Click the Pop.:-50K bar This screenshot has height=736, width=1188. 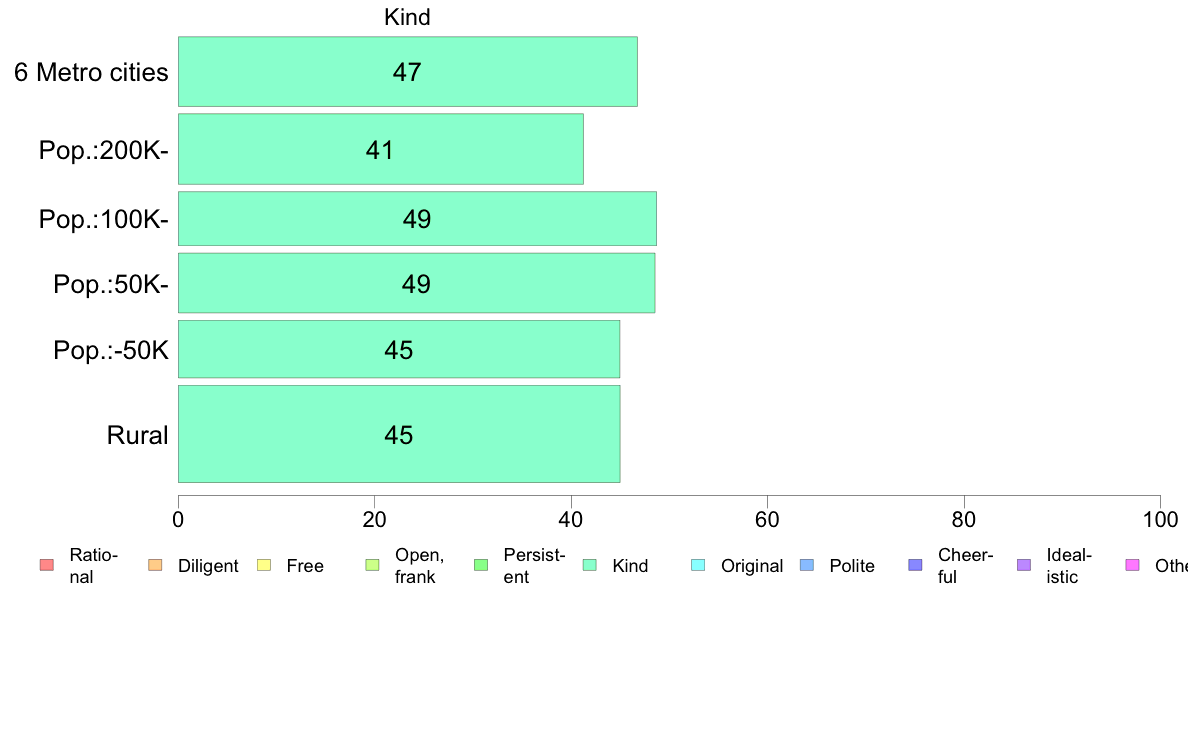[x=399, y=349]
